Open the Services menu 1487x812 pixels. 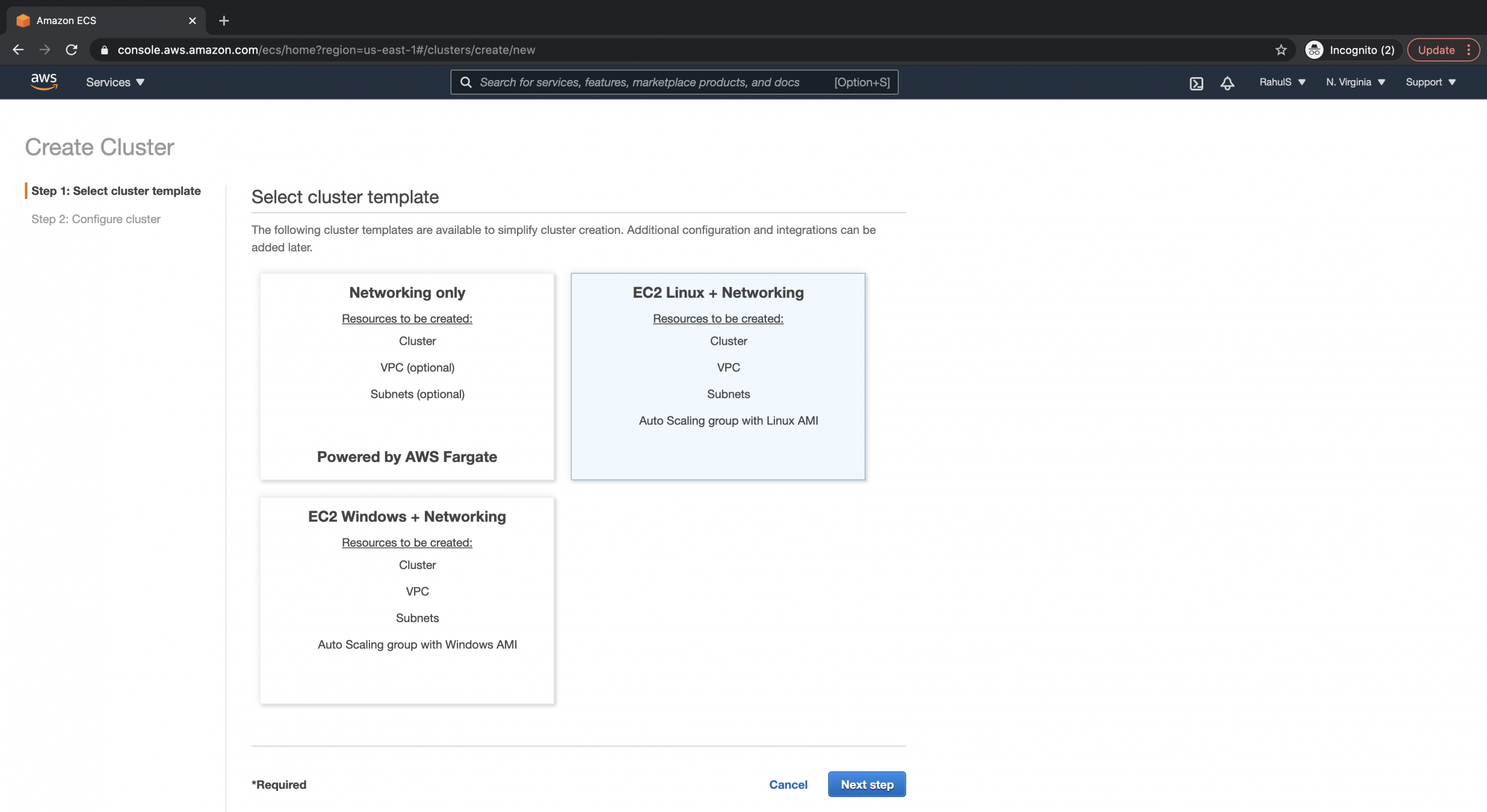(114, 82)
